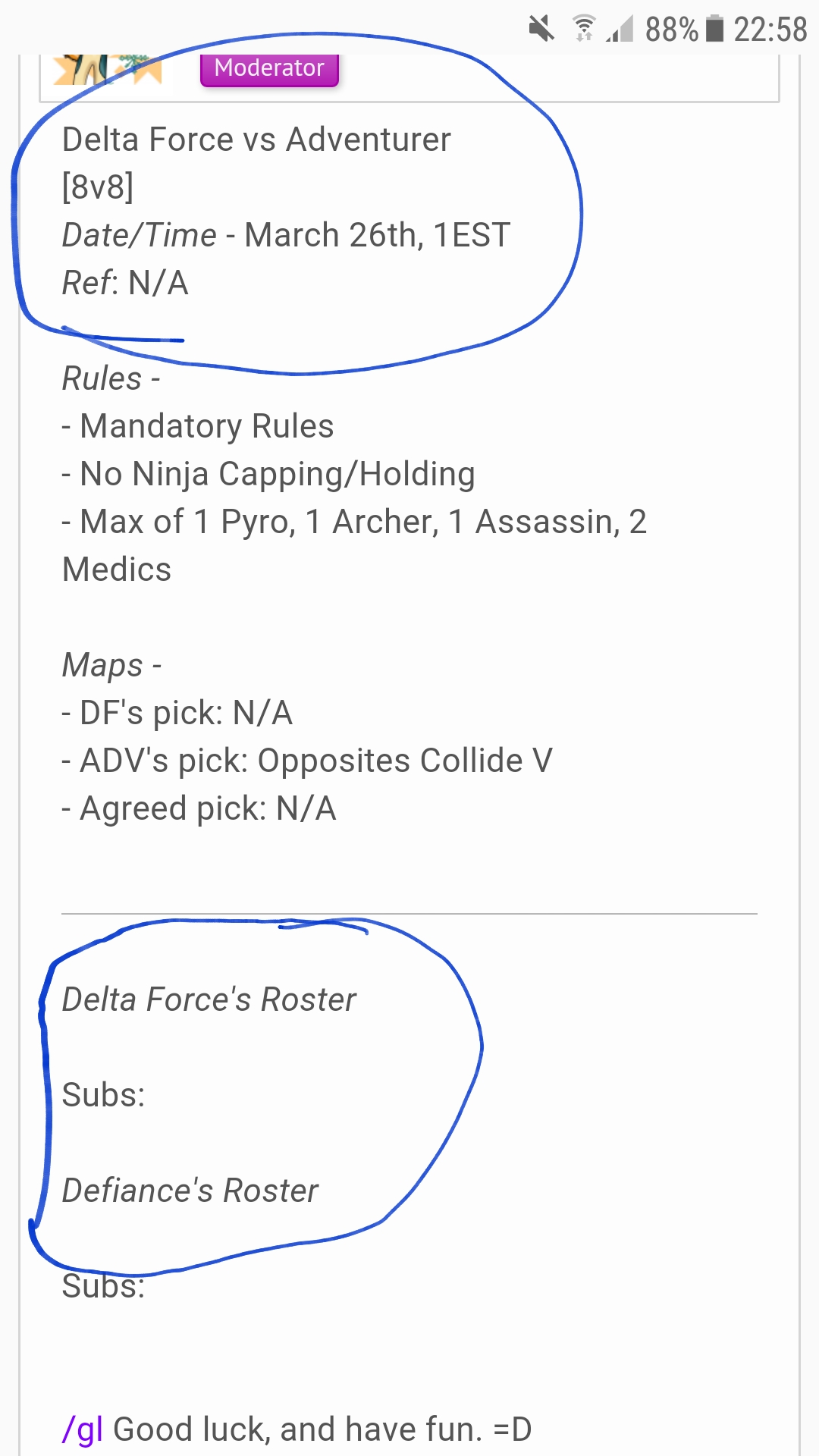Click the purple Moderator badge
The image size is (819, 1456).
[269, 69]
